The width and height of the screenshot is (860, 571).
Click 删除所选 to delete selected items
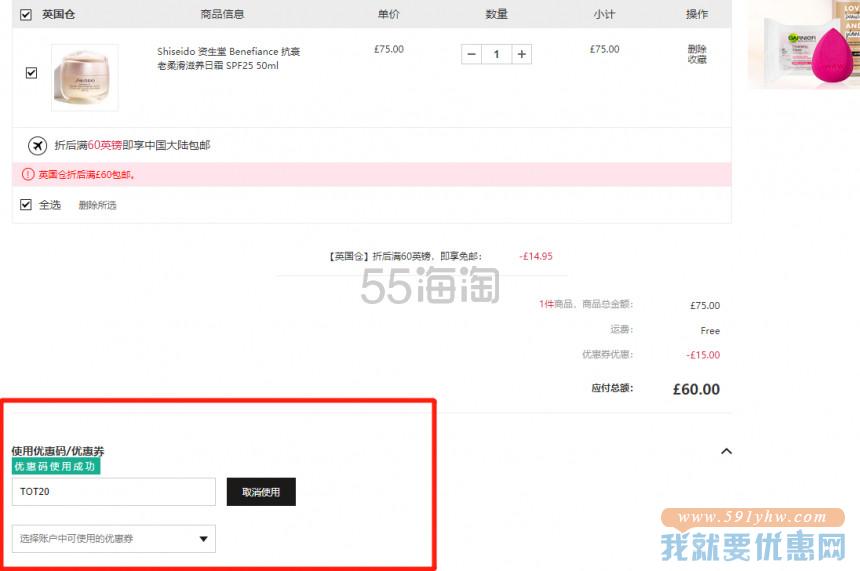(98, 205)
